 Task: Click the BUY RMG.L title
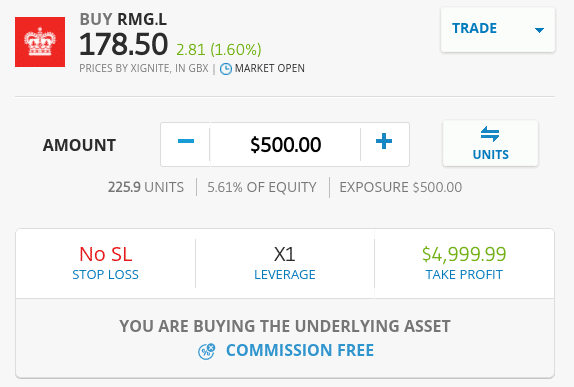[x=123, y=19]
